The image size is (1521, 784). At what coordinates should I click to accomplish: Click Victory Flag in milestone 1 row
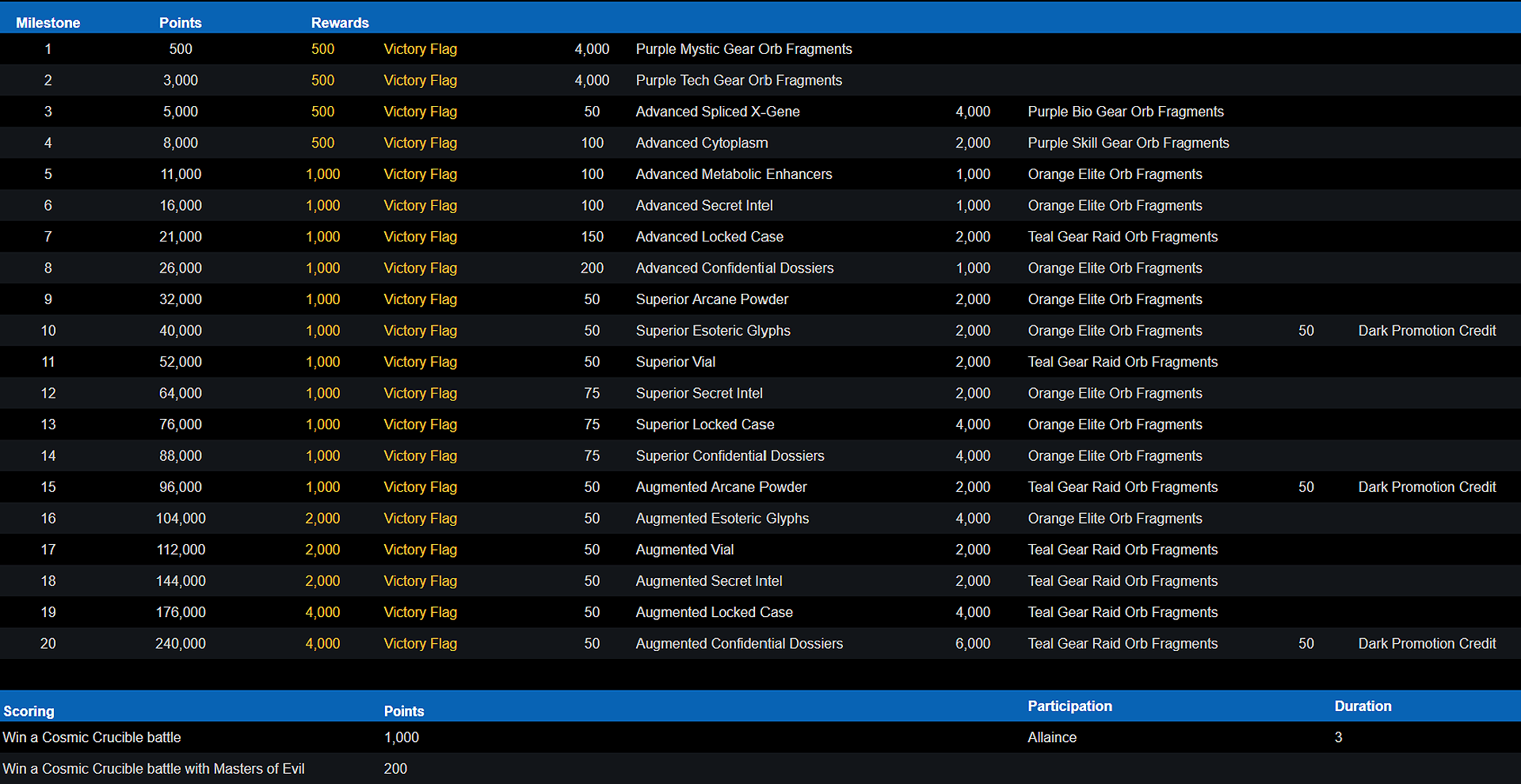point(420,49)
